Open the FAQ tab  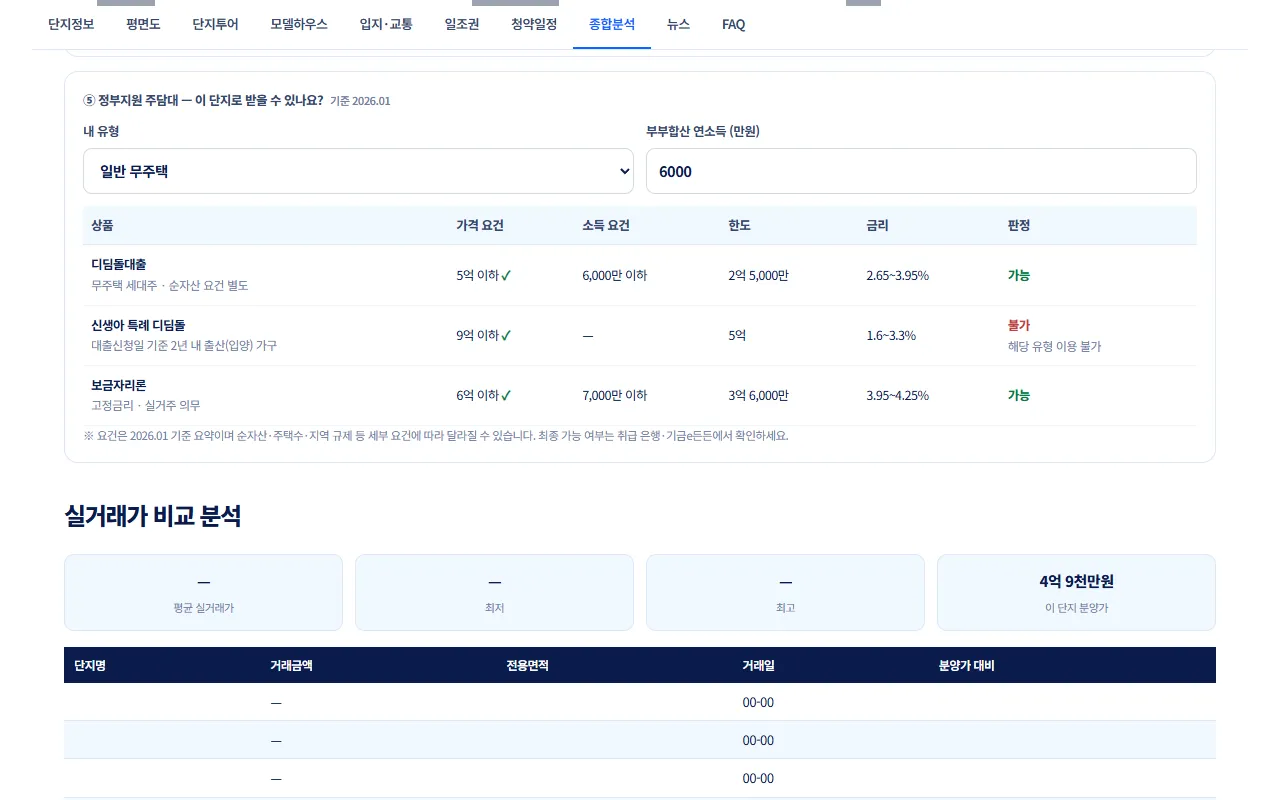point(733,24)
